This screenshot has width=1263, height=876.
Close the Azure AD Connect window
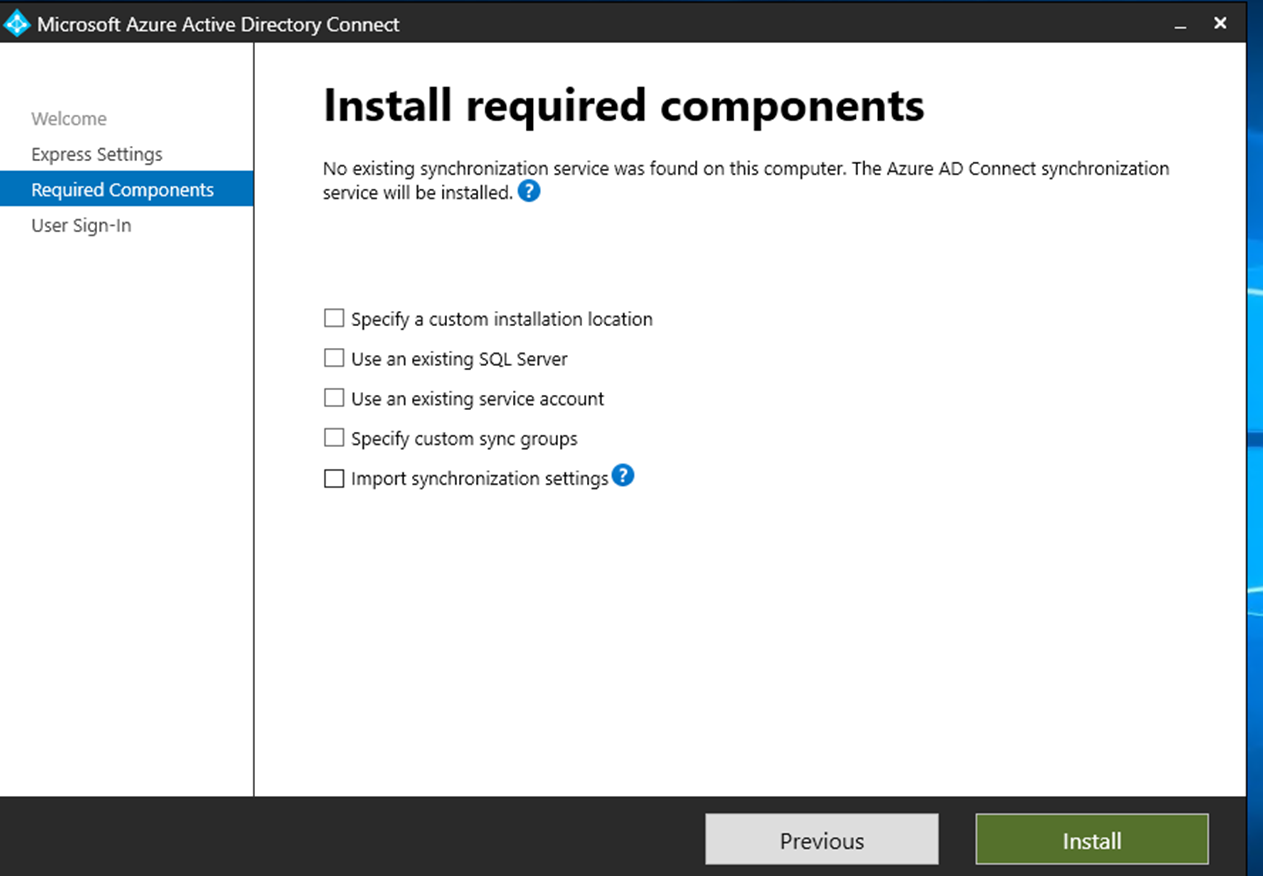click(x=1220, y=23)
